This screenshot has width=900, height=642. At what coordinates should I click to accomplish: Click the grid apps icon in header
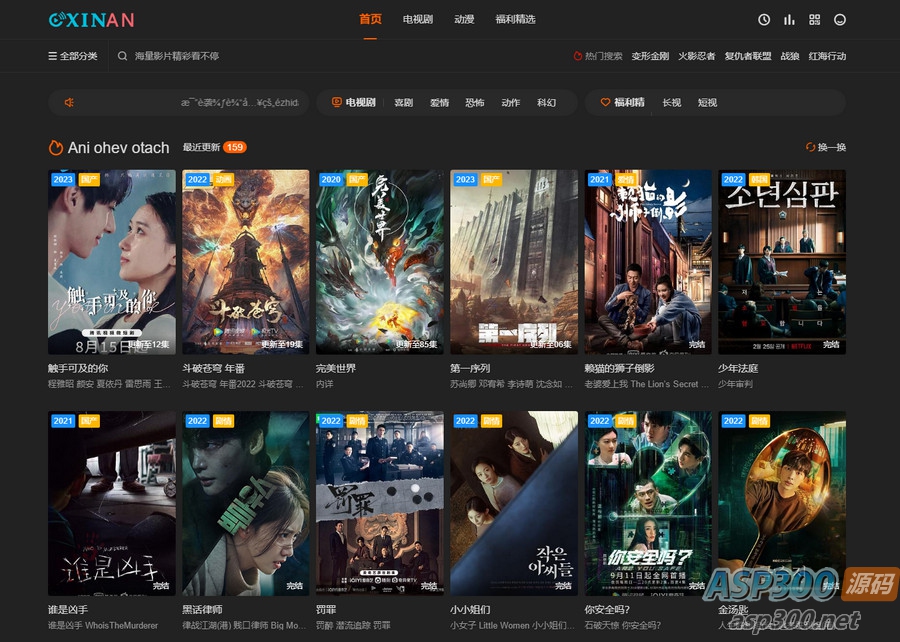(x=814, y=19)
